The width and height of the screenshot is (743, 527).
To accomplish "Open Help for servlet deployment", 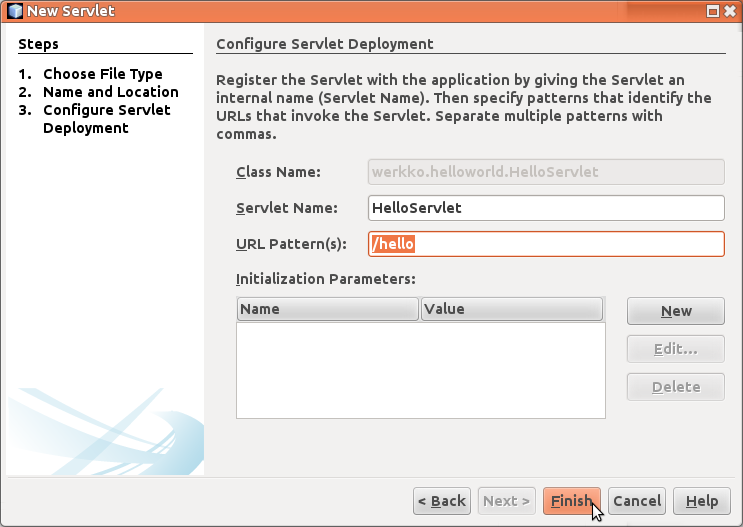I will [x=702, y=501].
